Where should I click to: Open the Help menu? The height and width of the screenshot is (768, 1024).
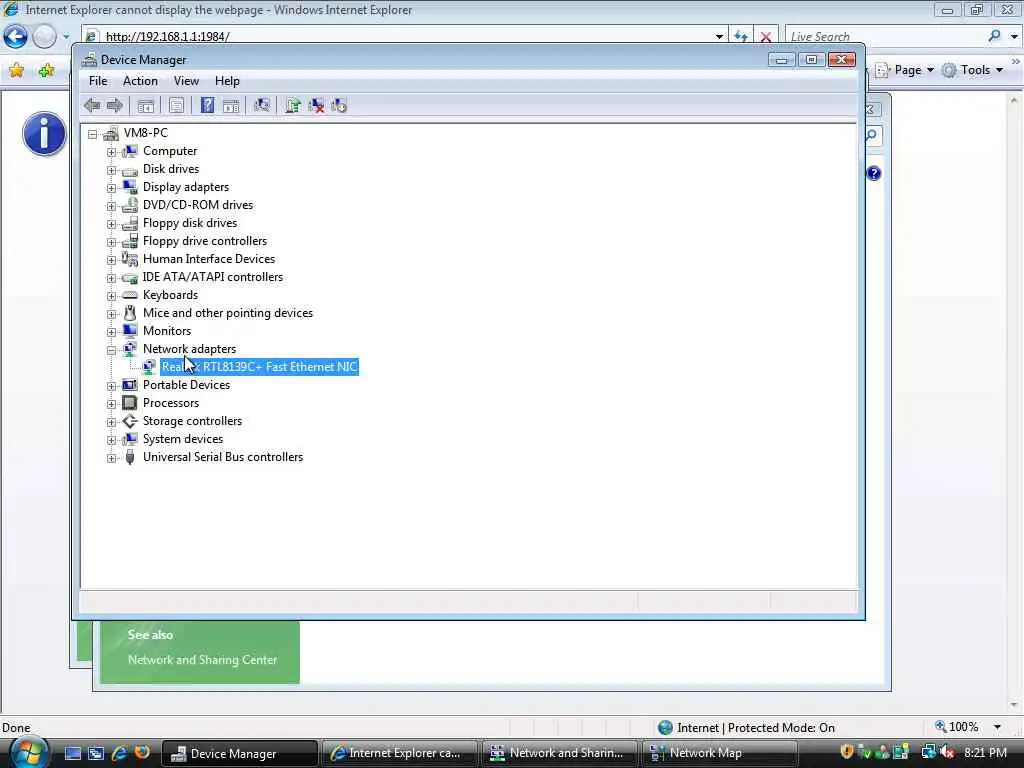(x=227, y=81)
